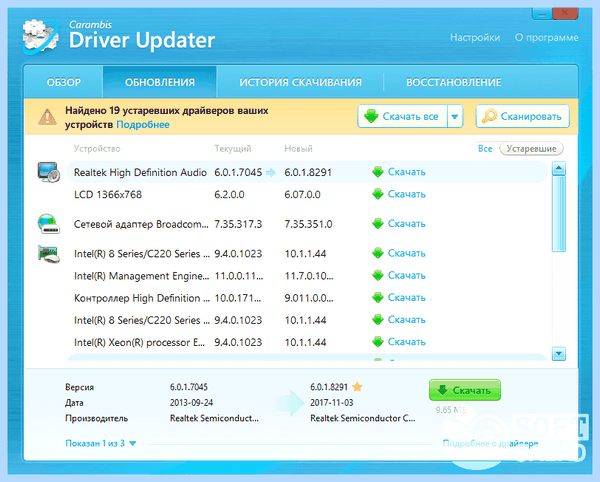The width and height of the screenshot is (600, 482).
Task: Select the Сетевой адаптер Broadcom row
Action: click(307, 224)
